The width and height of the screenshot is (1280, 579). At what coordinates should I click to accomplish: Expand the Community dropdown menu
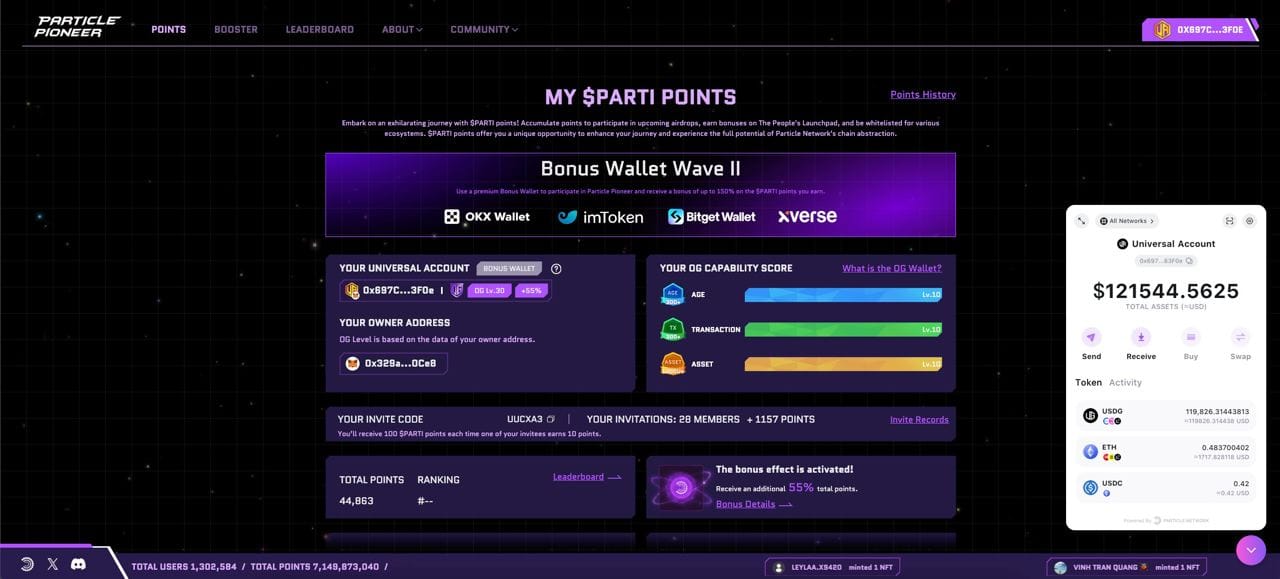coord(484,29)
